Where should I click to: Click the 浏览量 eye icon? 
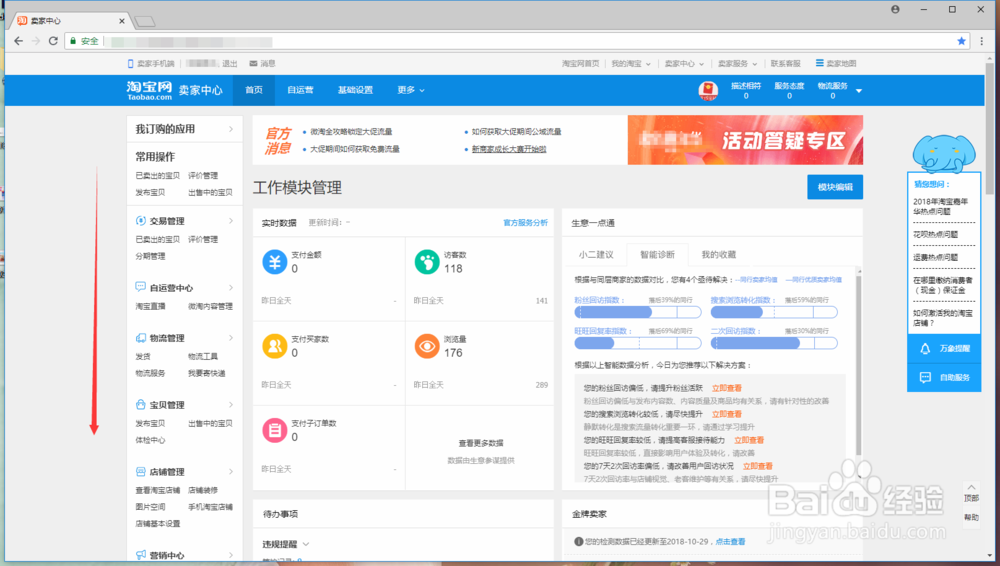pos(427,346)
